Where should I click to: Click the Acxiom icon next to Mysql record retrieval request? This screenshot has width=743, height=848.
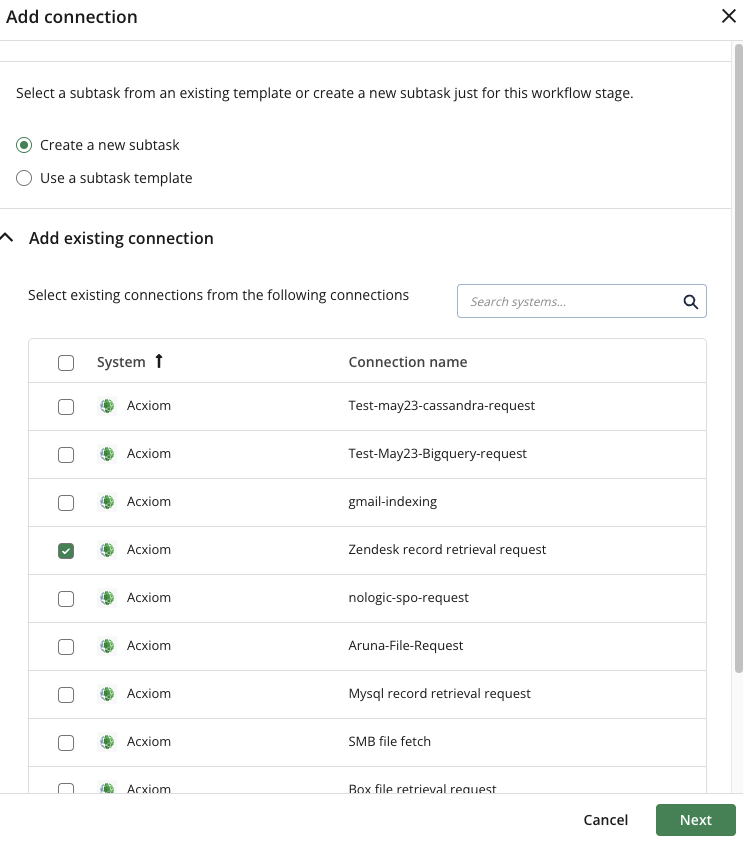(106, 693)
